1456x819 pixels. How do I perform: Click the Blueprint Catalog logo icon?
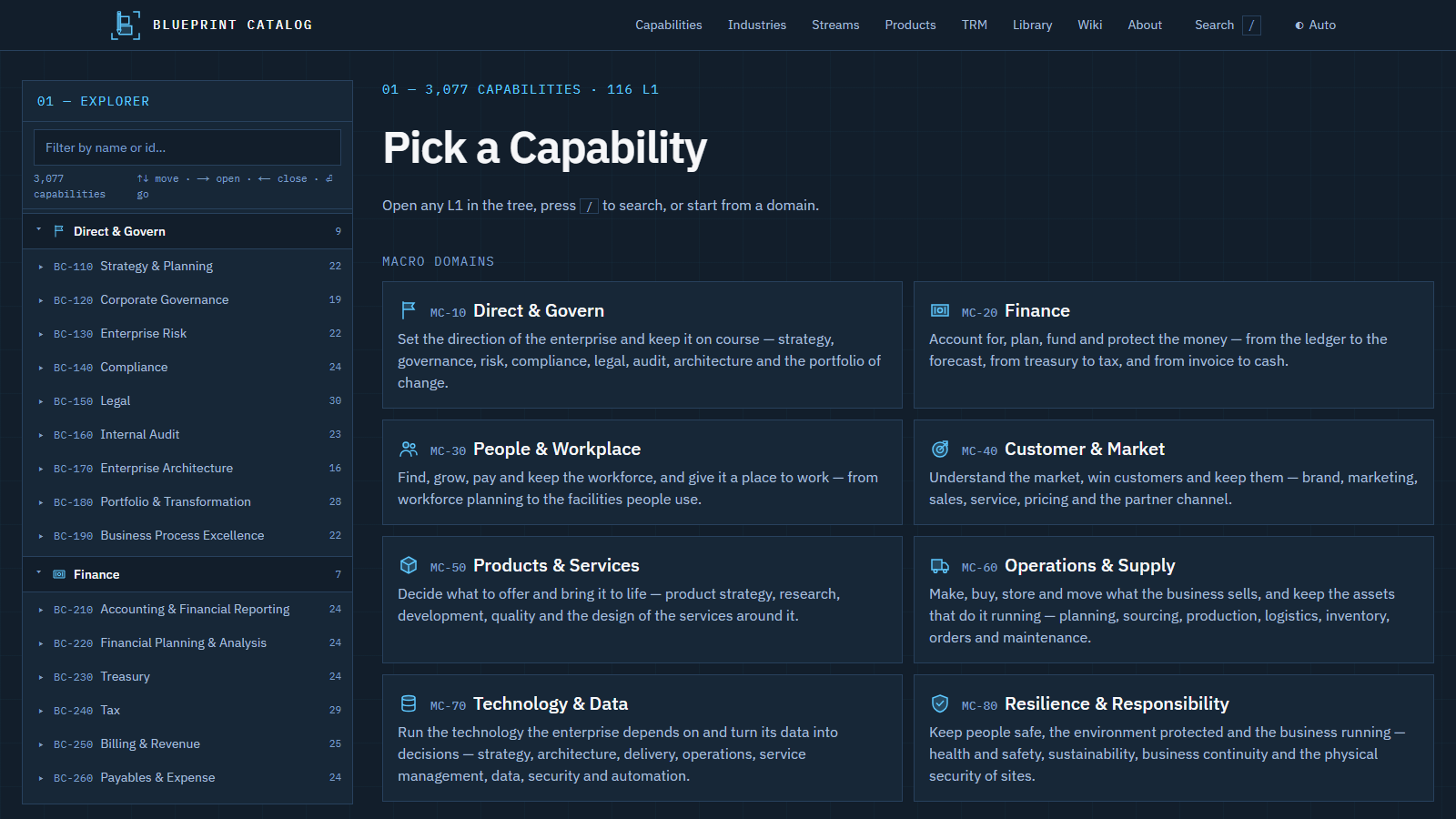[x=126, y=25]
